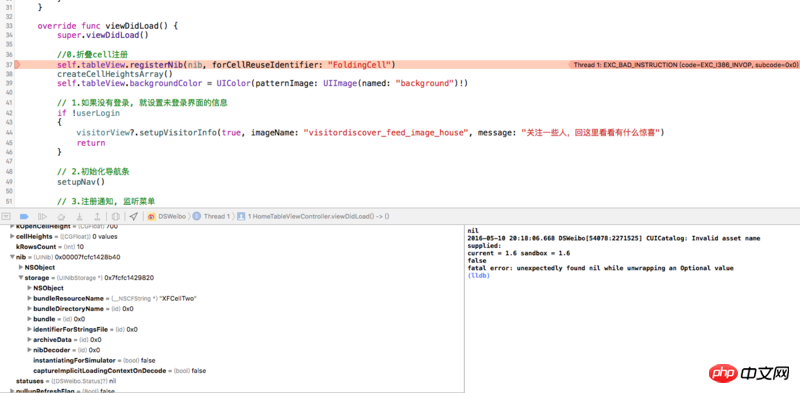
Task: Step into the function call
Action: point(79,216)
